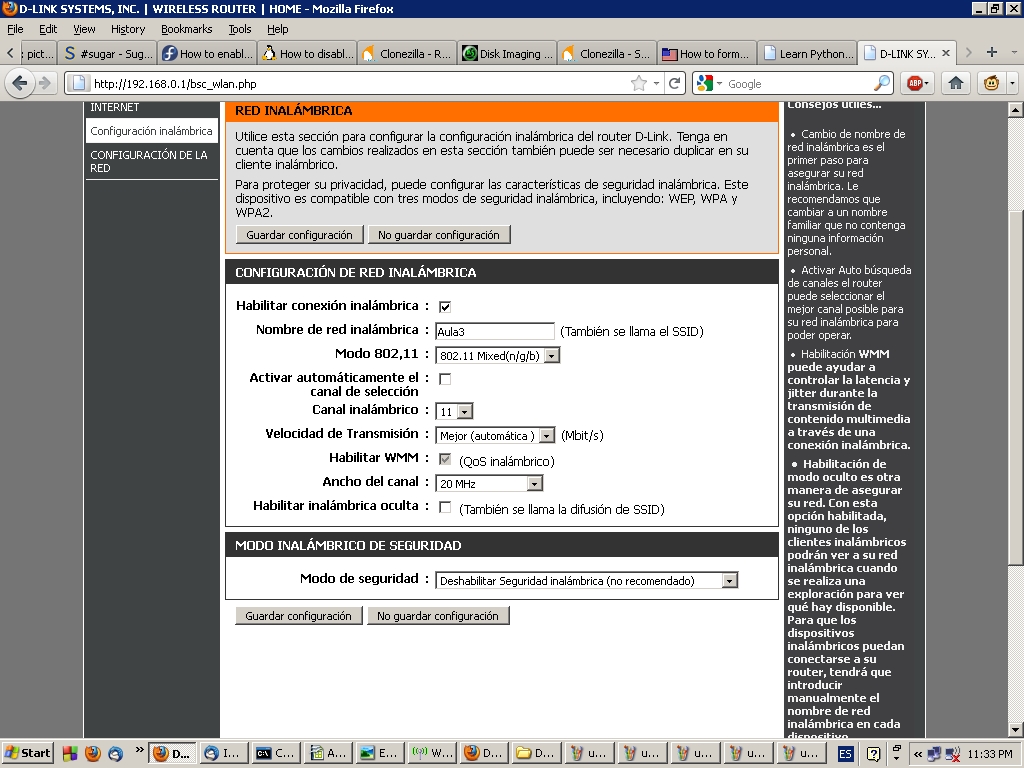The image size is (1024, 768).
Task: Check Habilitar inalámbrica oculta option
Action: 445,507
